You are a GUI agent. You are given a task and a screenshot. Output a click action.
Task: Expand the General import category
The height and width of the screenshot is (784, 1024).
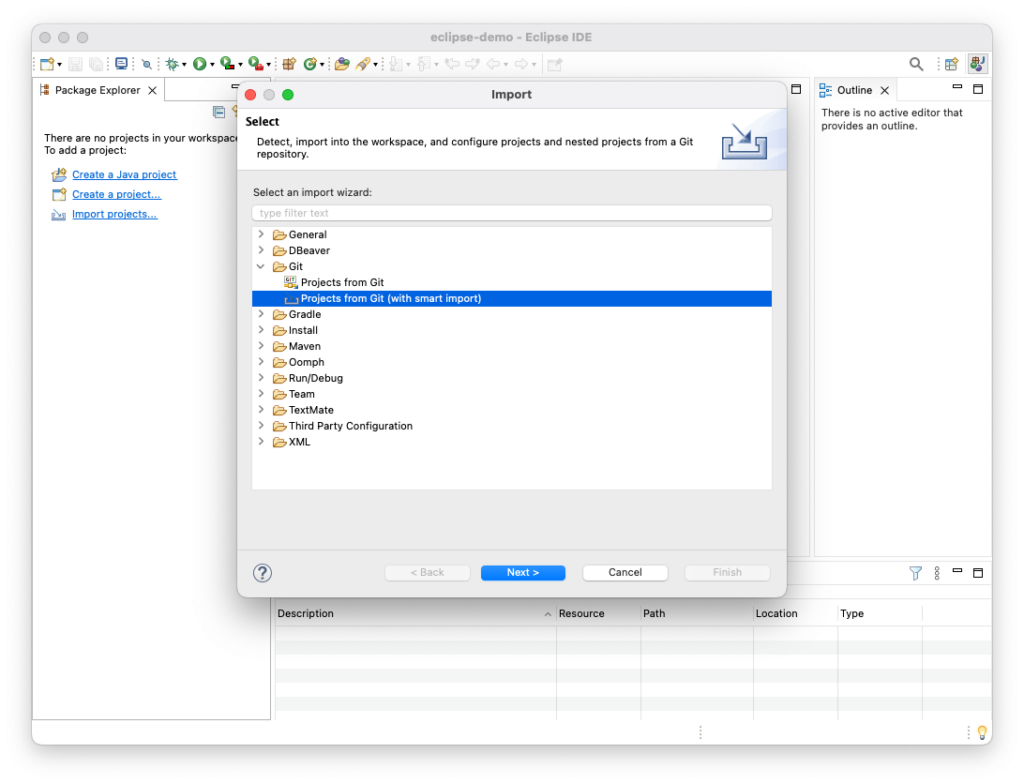pyautogui.click(x=261, y=235)
